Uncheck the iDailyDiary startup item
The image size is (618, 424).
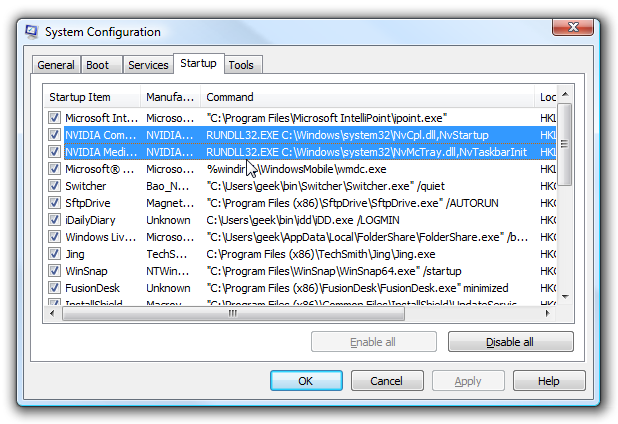pyautogui.click(x=54, y=220)
